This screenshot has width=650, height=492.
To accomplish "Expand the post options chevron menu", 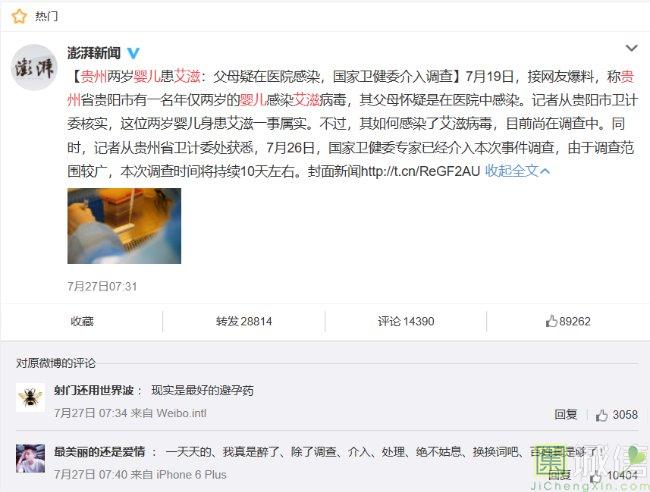I will (x=631, y=48).
